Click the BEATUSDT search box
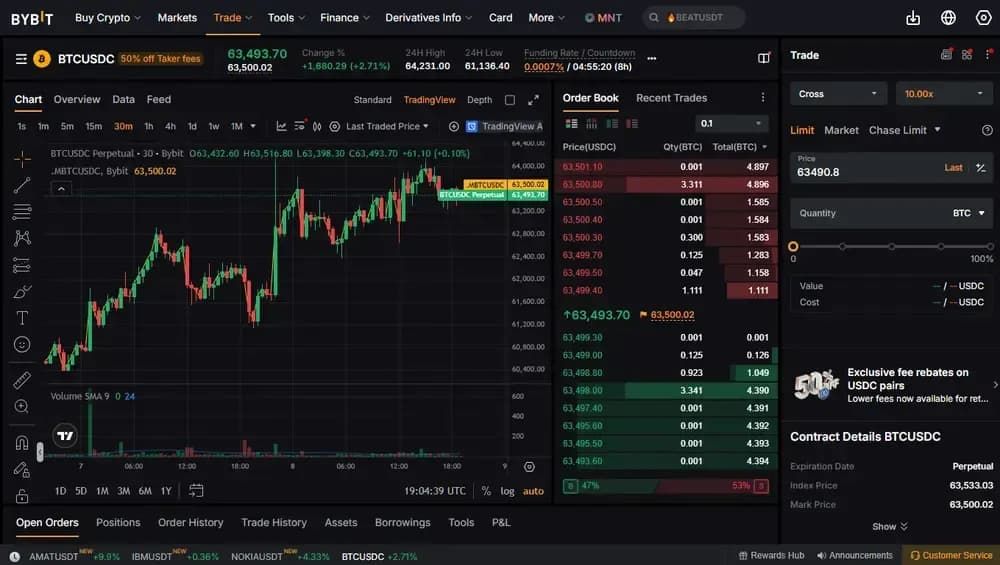The height and width of the screenshot is (565, 1000). [x=694, y=18]
